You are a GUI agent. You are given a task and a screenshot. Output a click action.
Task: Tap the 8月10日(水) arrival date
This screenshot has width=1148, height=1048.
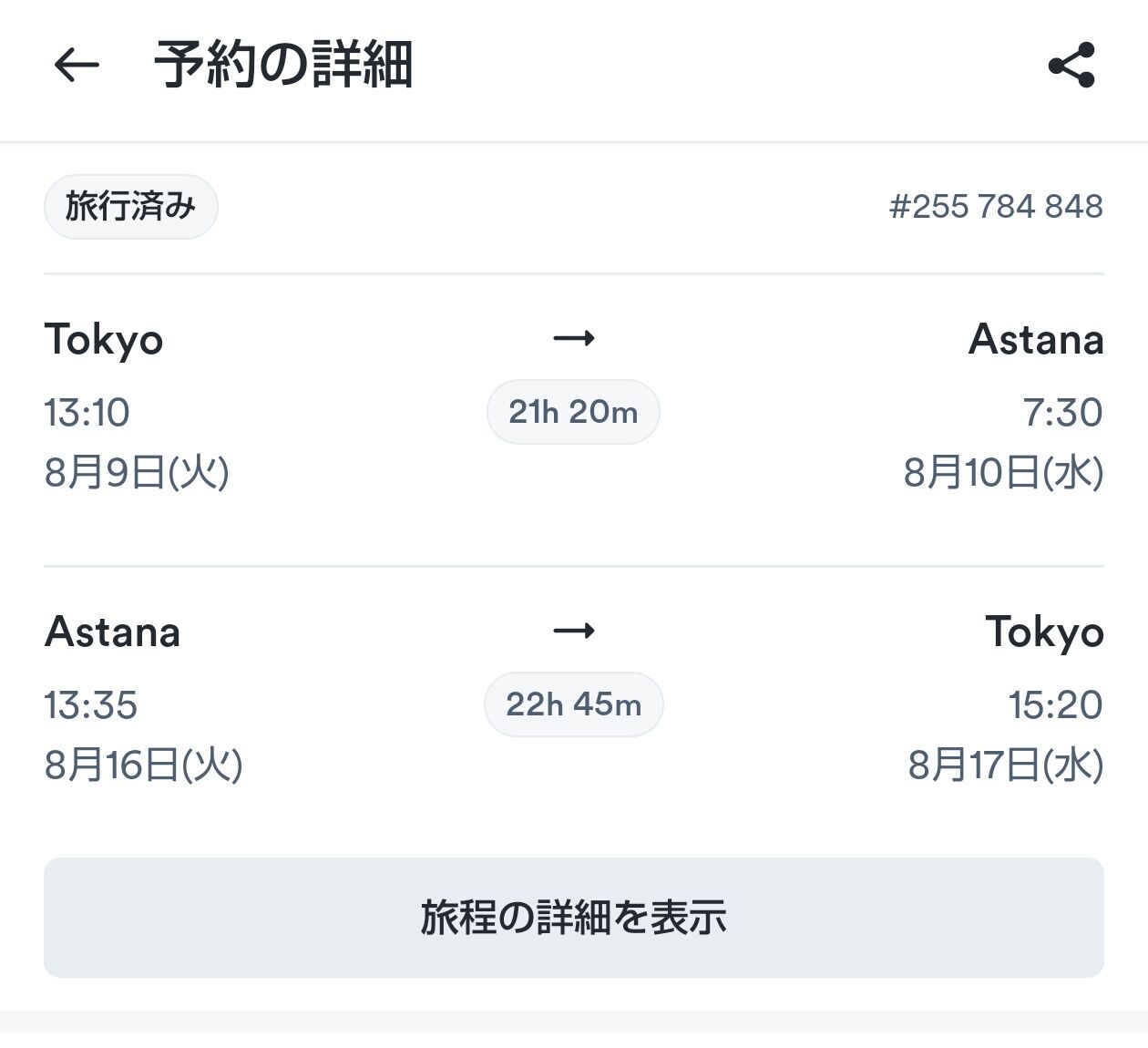(1003, 473)
